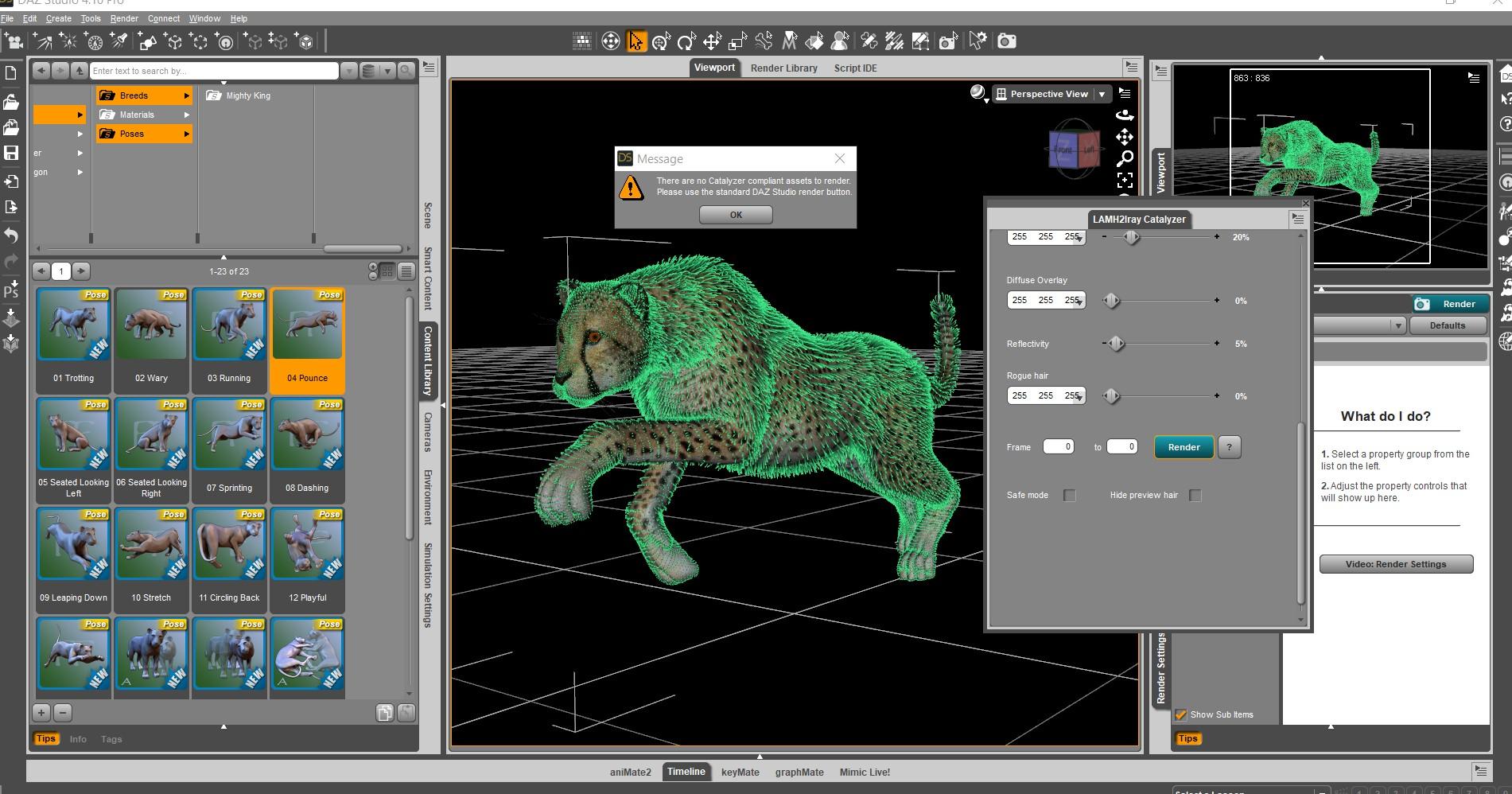This screenshot has width=1512, height=794.
Task: Click the Render button with camera icon
Action: [1449, 304]
